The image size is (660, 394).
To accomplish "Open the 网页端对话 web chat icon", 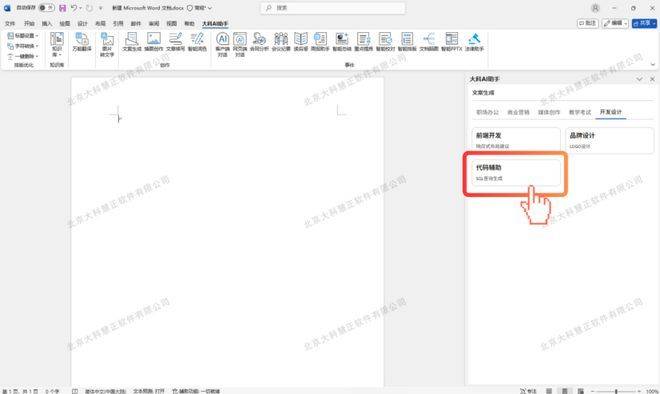I will click(240, 44).
